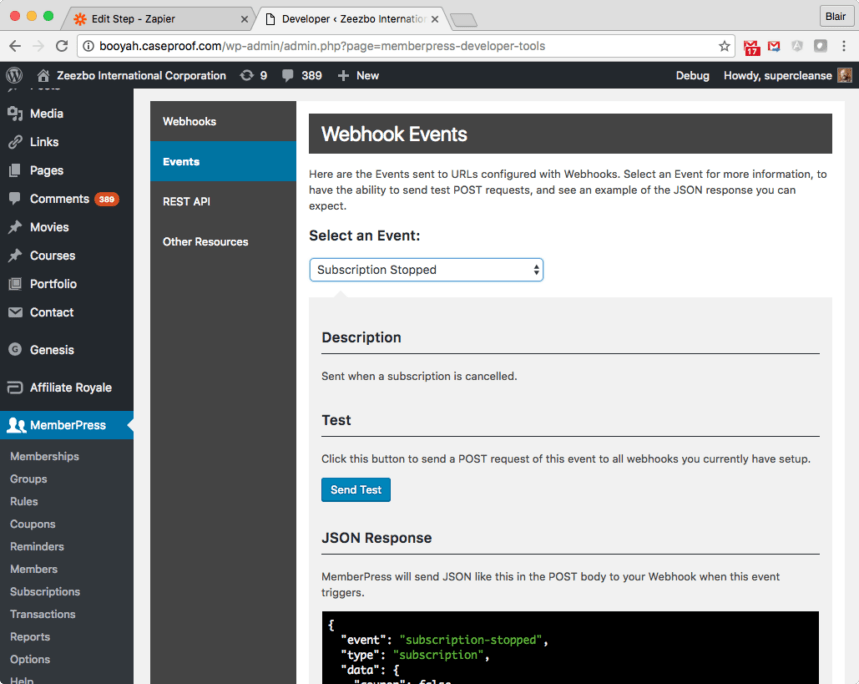Click Debug in the admin bar

(x=692, y=76)
